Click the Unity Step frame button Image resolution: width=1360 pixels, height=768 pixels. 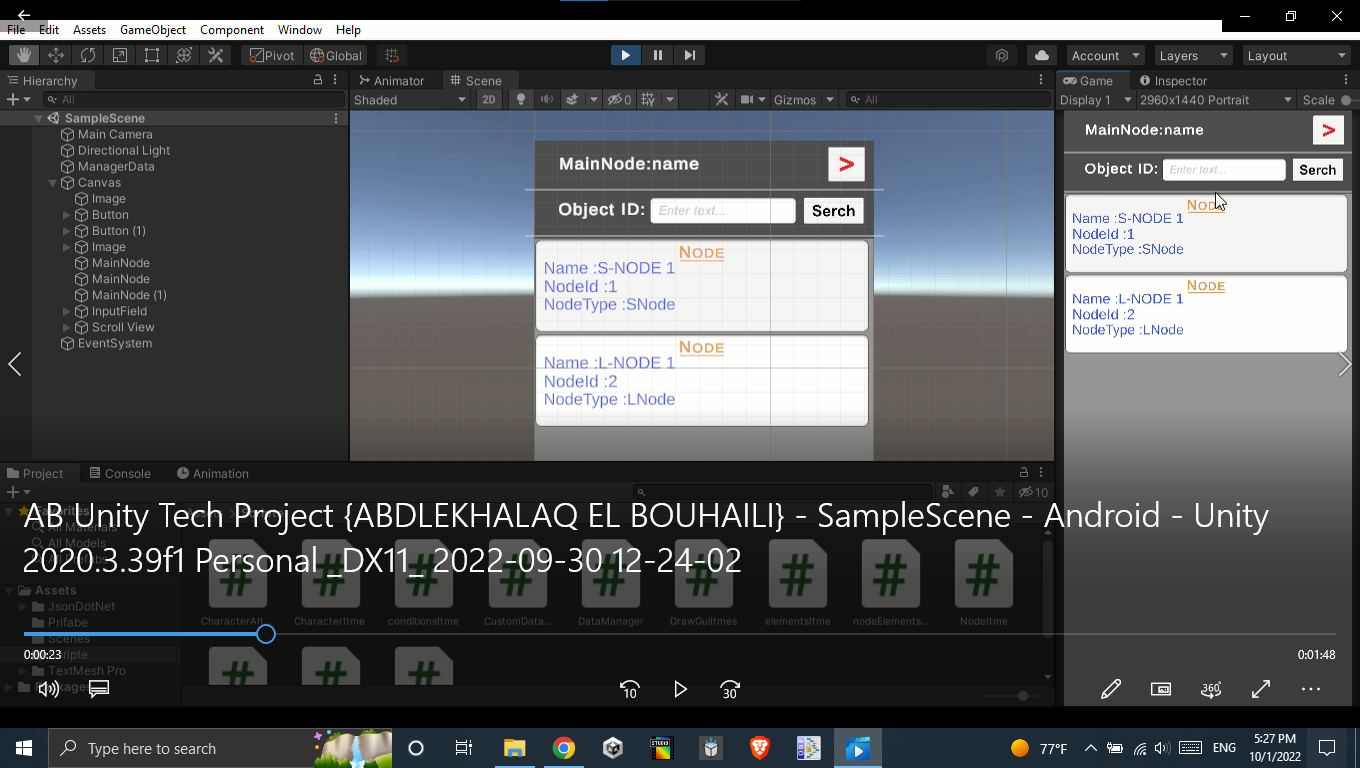click(690, 56)
